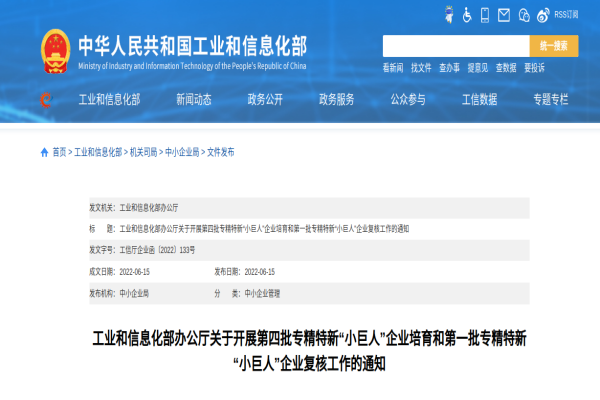Click the RSS订阅 link
The height and width of the screenshot is (400, 600).
point(566,15)
